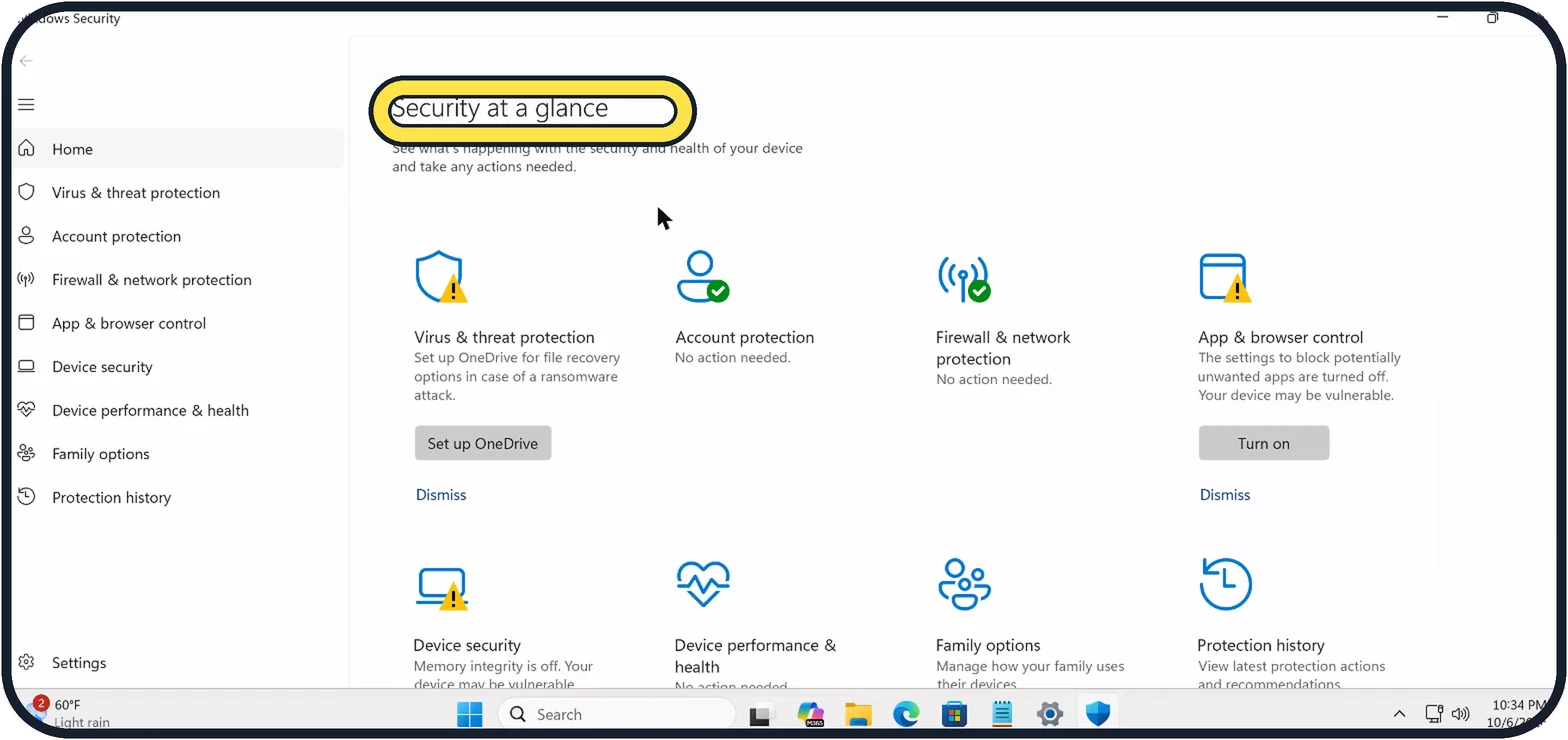Viewport: 1568px width, 740px height.
Task: Click "Memory integrity is off" text under Device security
Action: [x=503, y=676]
